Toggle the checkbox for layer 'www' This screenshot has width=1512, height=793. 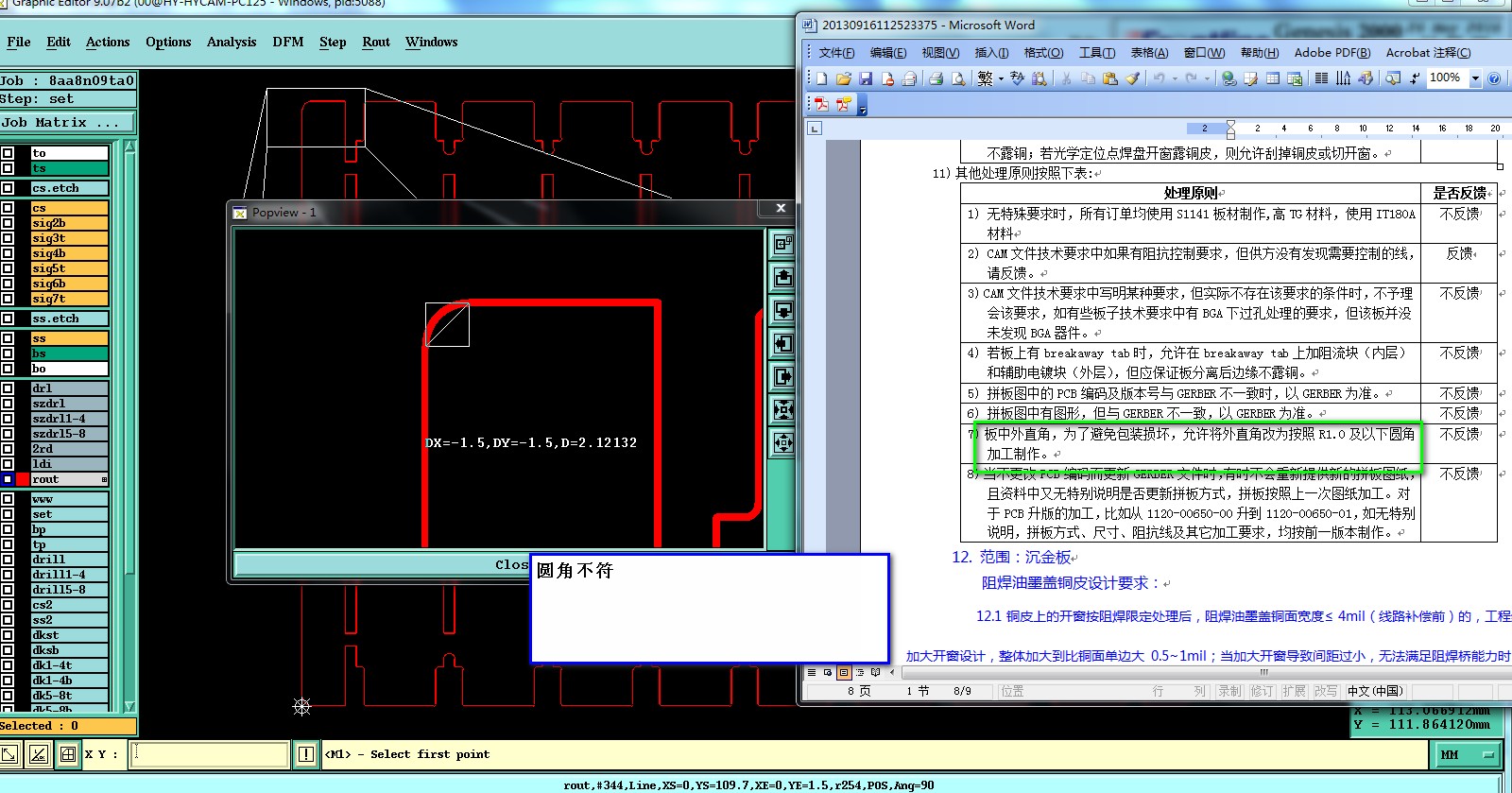[x=8, y=499]
